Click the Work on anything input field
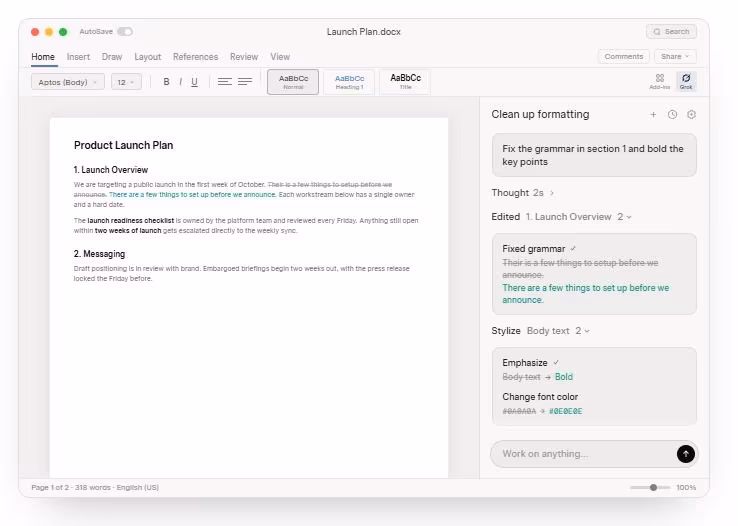Image resolution: width=738 pixels, height=526 pixels. click(x=584, y=454)
